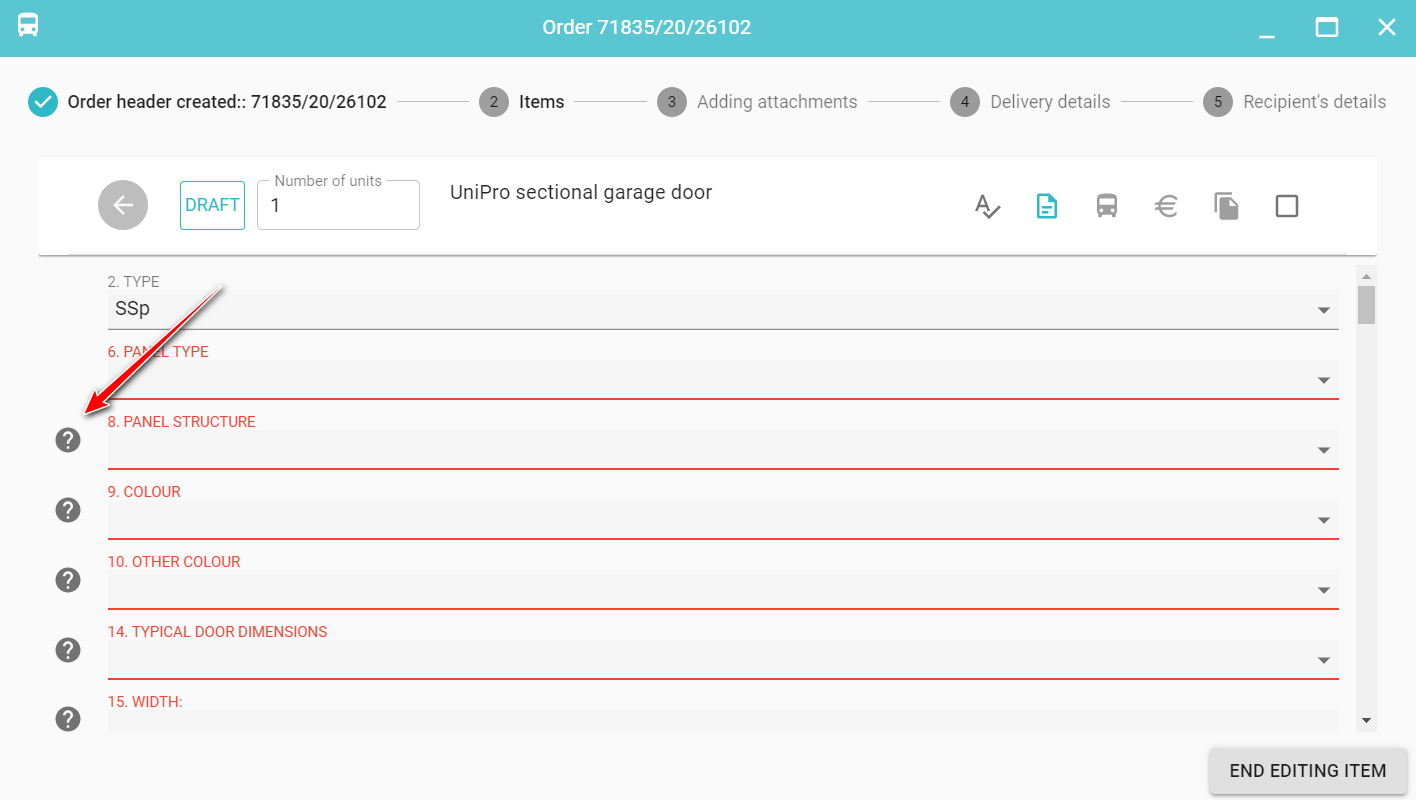The image size is (1416, 800).
Task: Click the spell-check validation icon
Action: (x=987, y=206)
